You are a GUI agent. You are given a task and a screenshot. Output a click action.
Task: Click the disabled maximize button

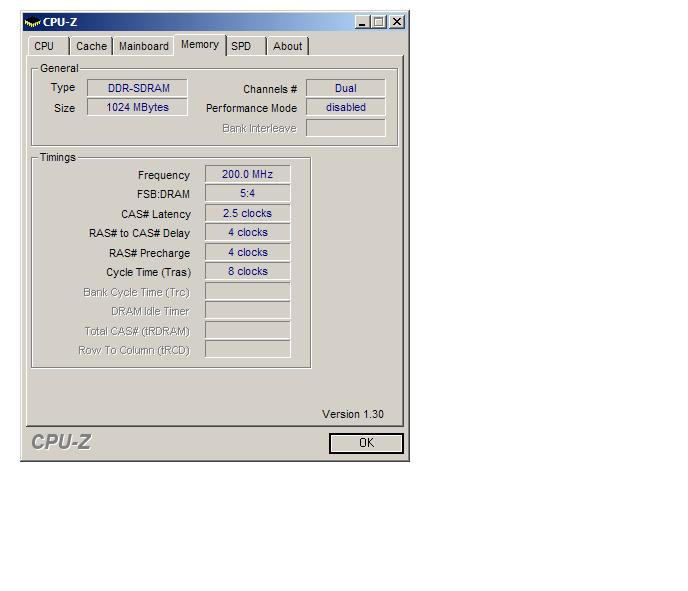coord(379,22)
